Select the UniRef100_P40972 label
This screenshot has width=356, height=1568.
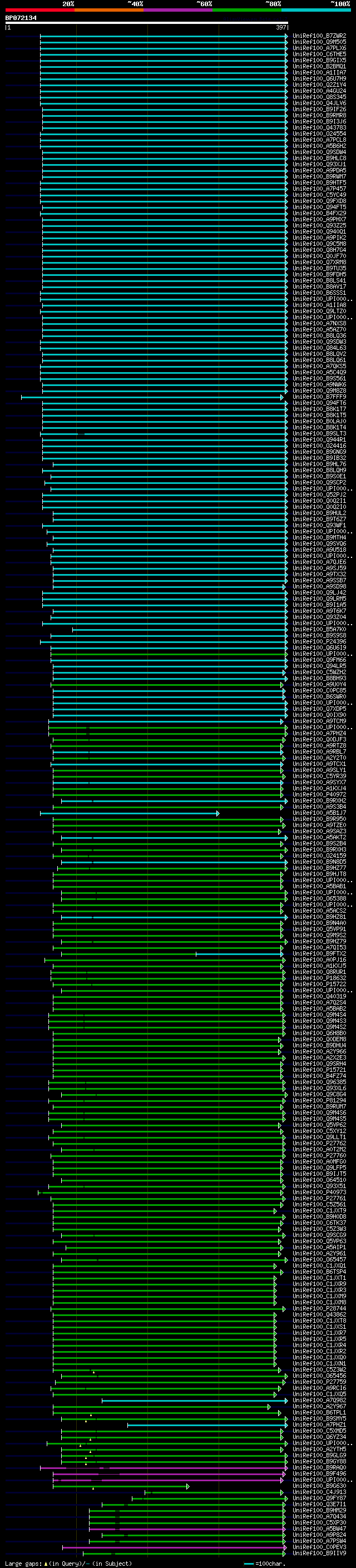(x=319, y=794)
